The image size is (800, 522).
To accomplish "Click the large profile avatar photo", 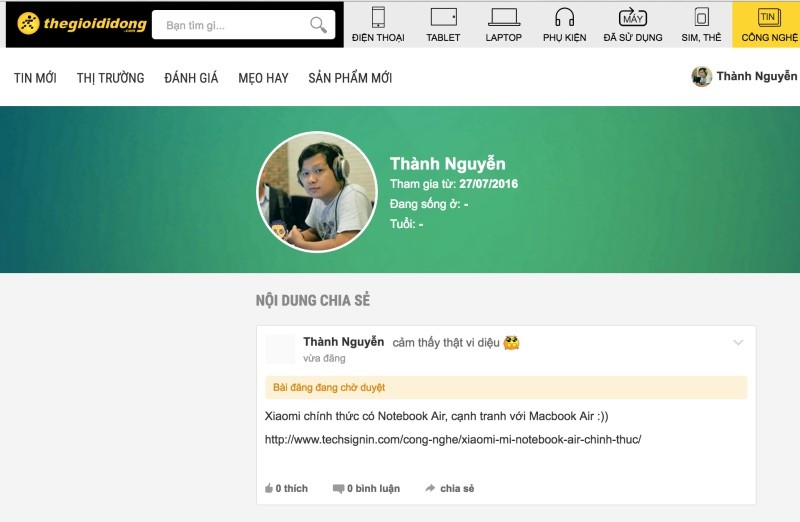I will click(x=317, y=190).
